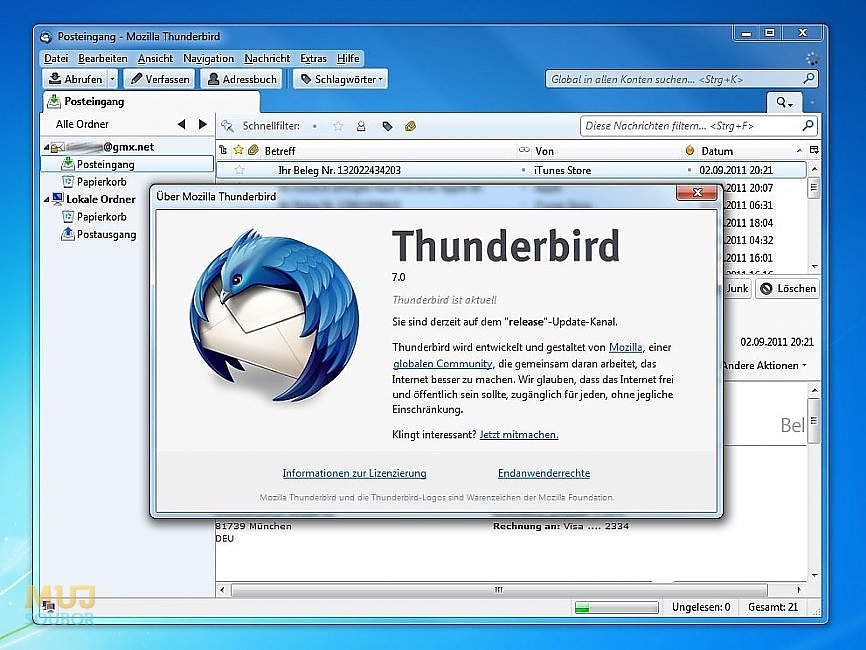This screenshot has width=866, height=650.
Task: Click the Thunderbird activity throbber icon
Action: click(812, 59)
